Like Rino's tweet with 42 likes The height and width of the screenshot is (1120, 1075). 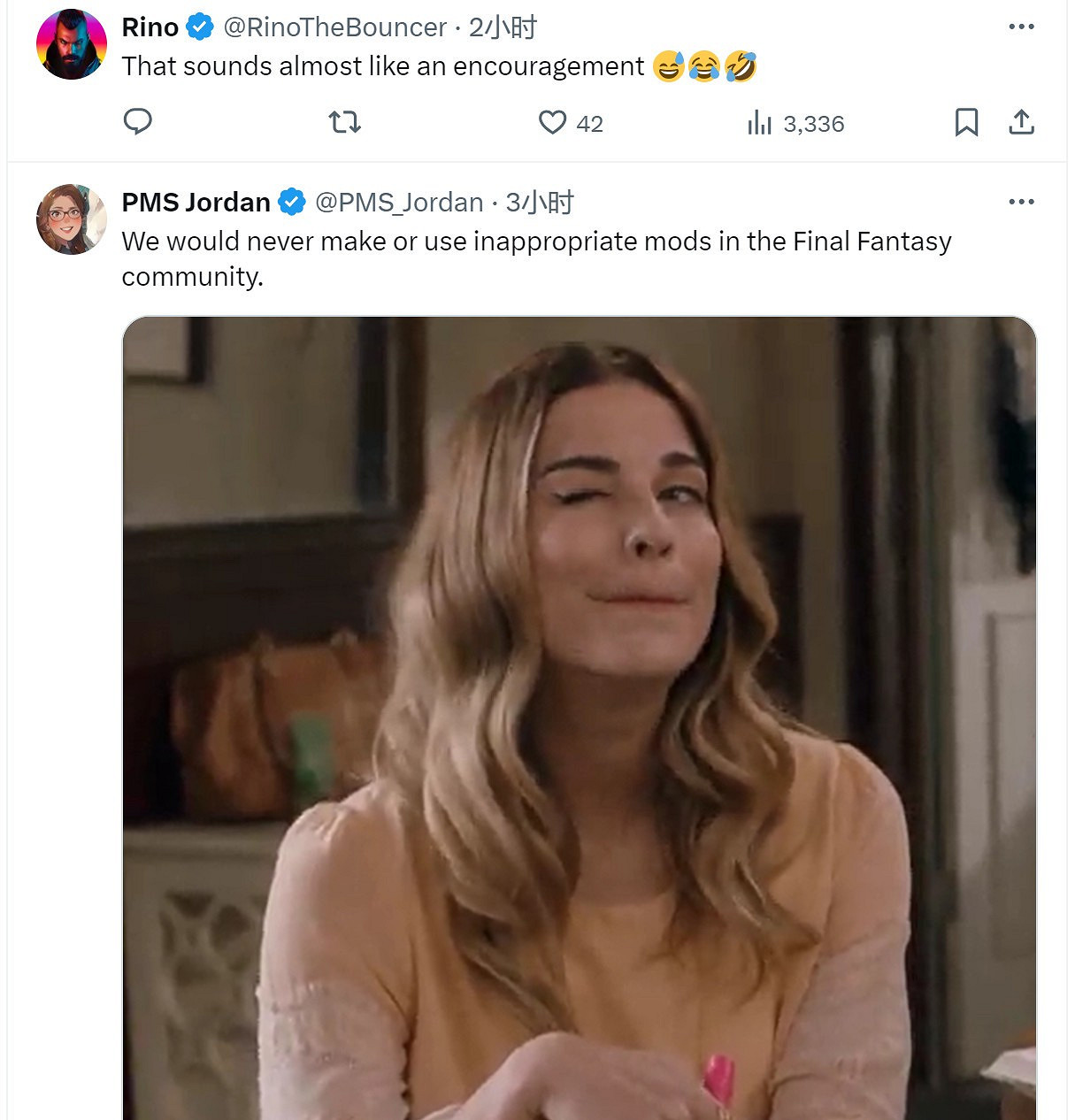(553, 122)
